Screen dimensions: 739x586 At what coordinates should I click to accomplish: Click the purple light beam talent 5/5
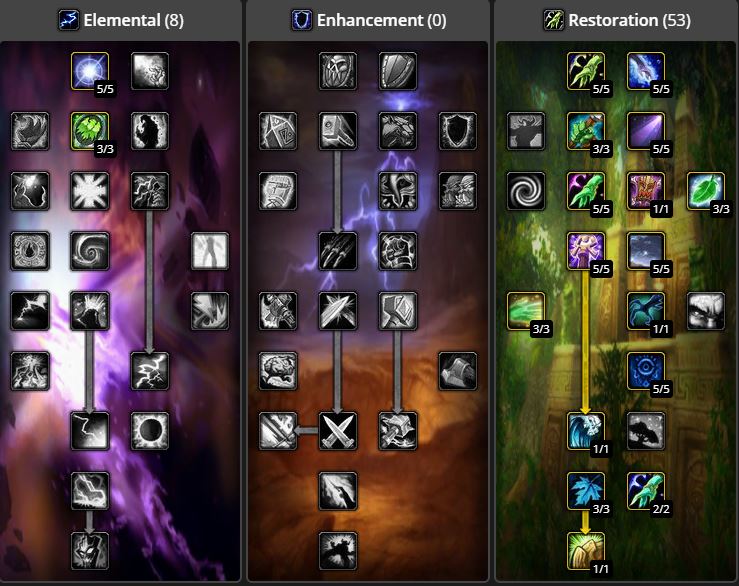click(x=646, y=131)
